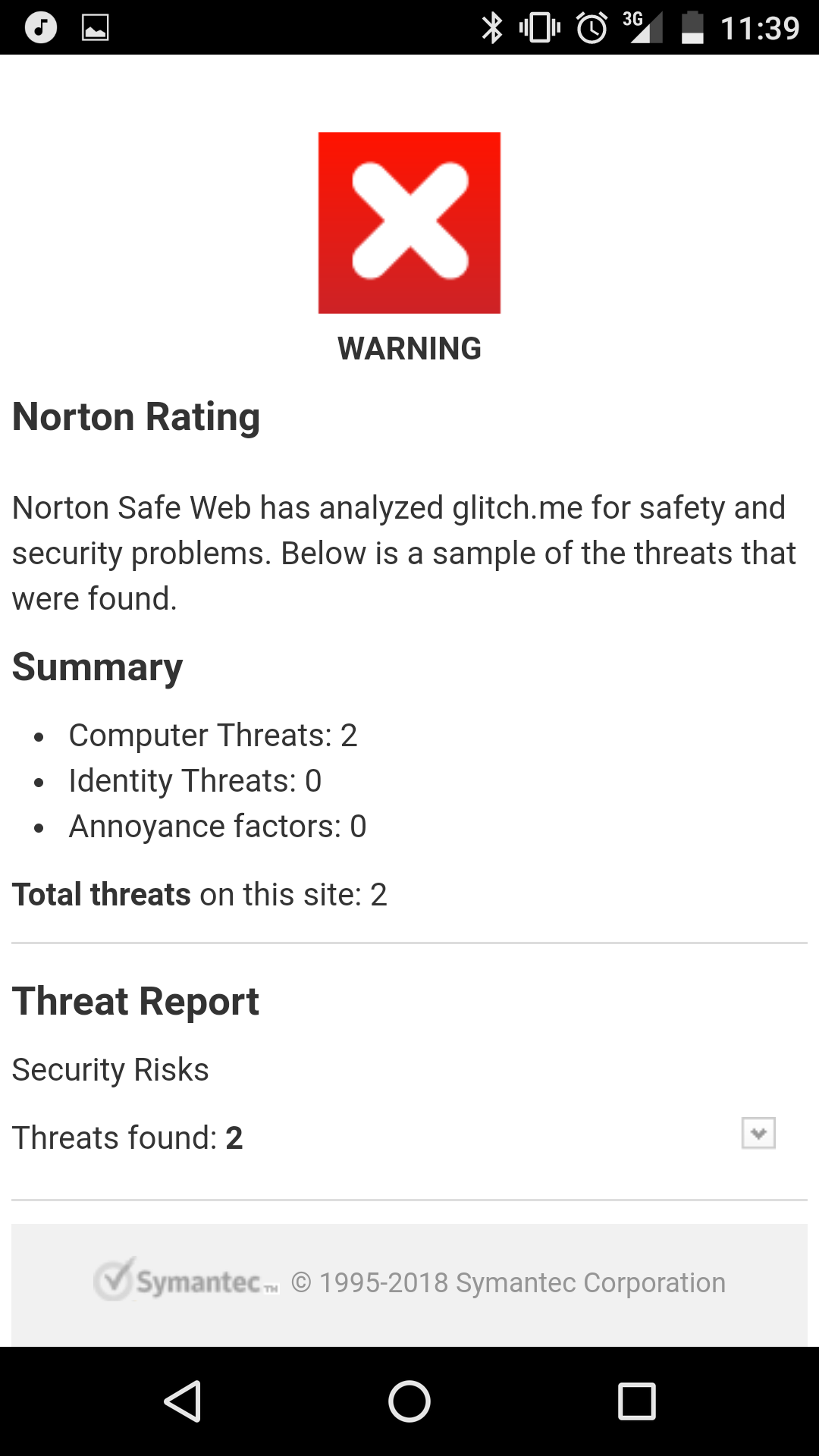
Task: Click the red X warning icon
Action: 409,222
